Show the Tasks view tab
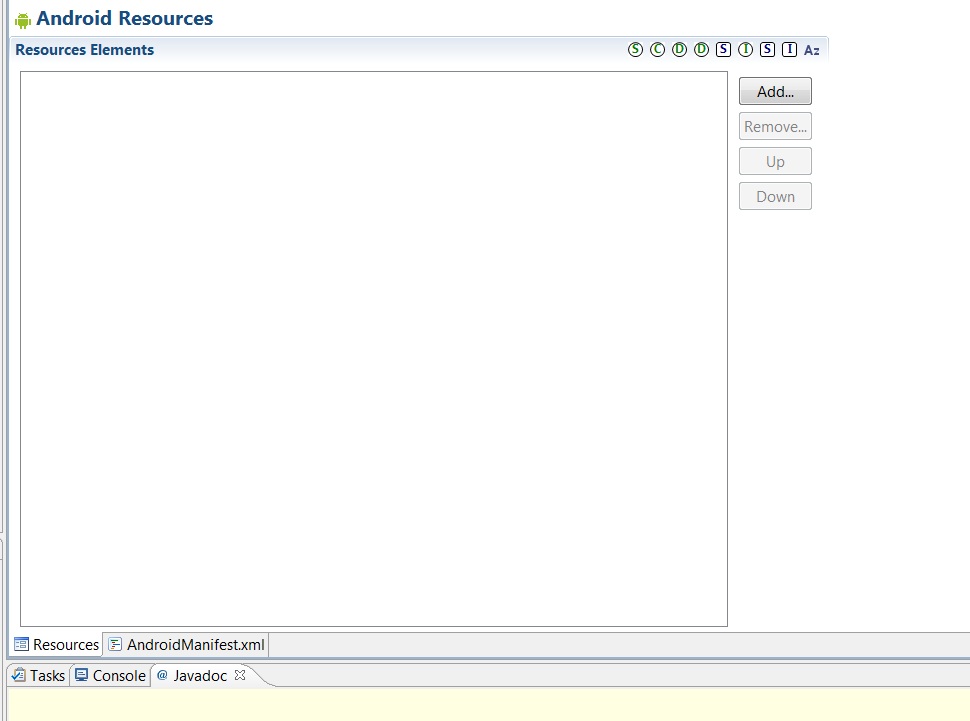970x721 pixels. pyautogui.click(x=38, y=675)
